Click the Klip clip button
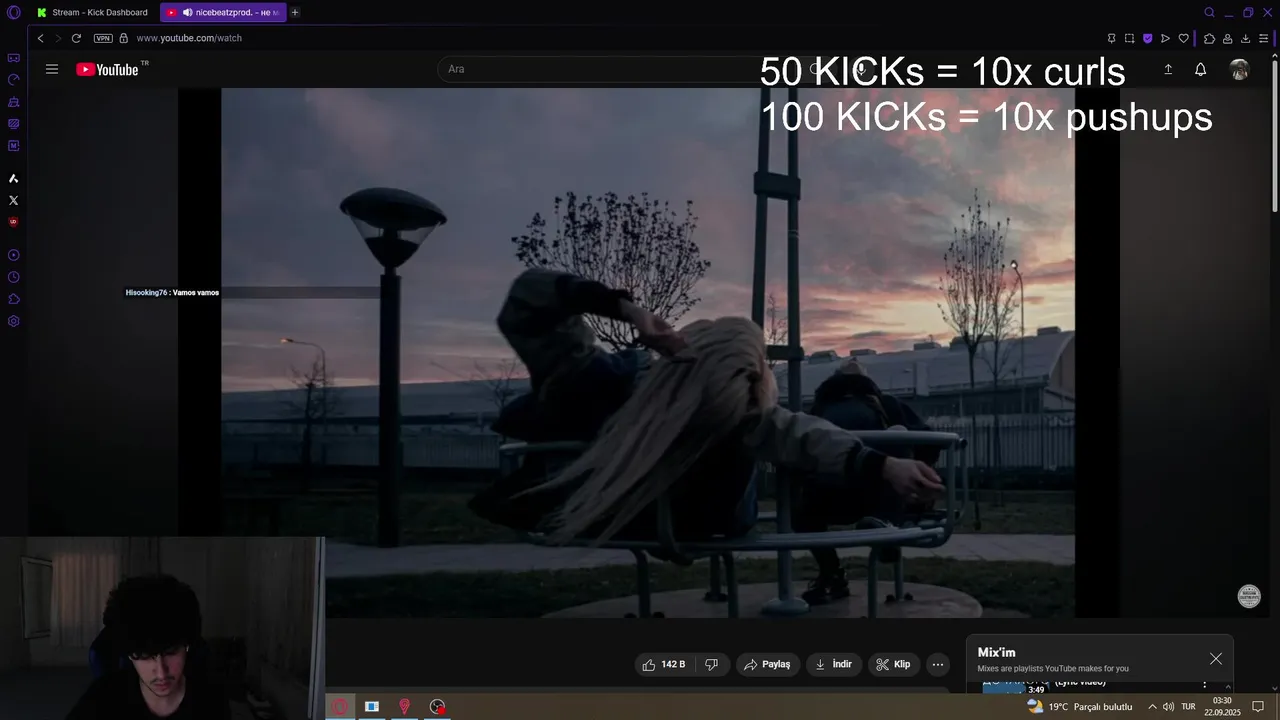This screenshot has width=1280, height=720. point(893,664)
